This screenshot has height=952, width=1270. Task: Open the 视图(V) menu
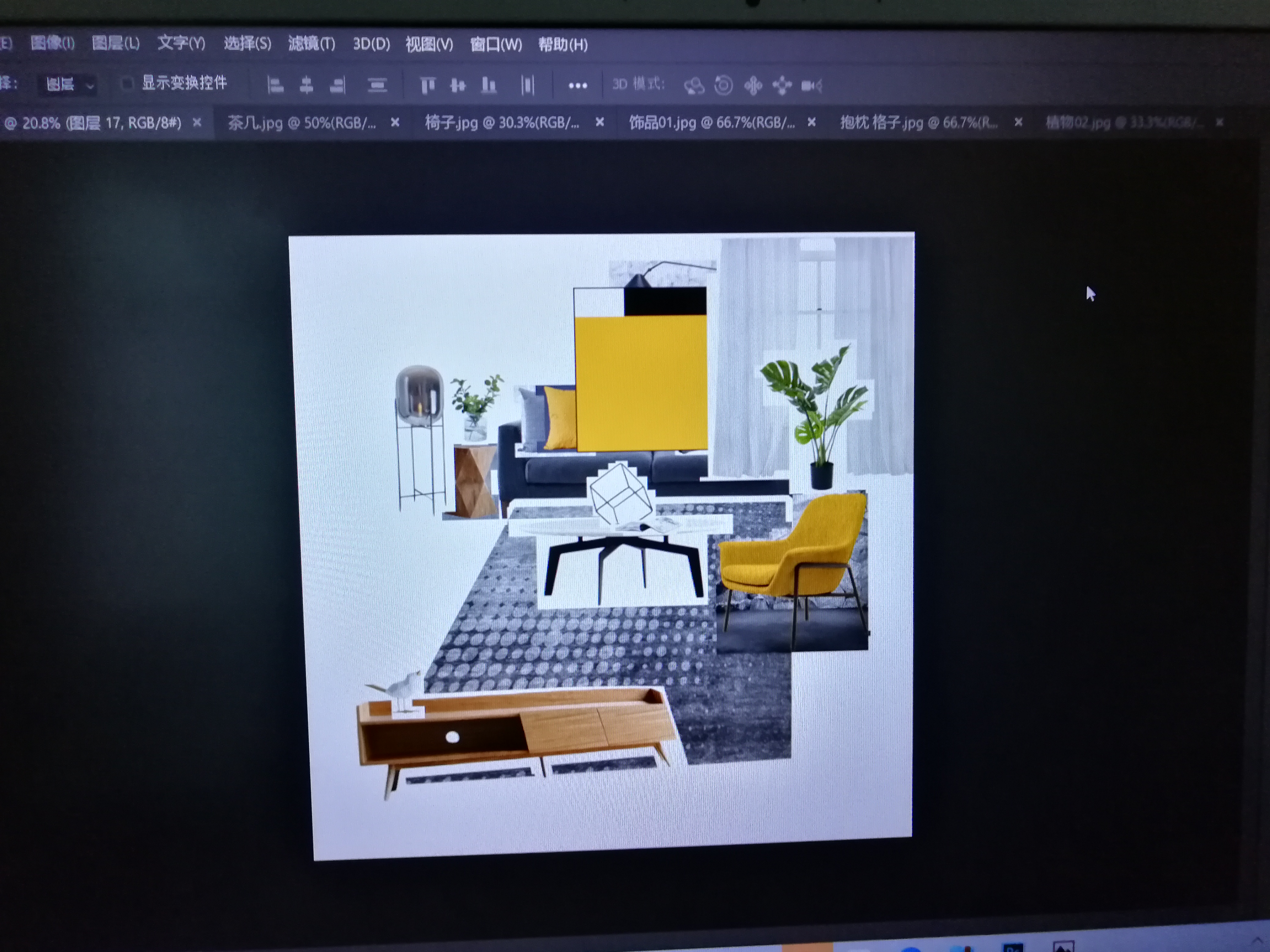pos(430,44)
